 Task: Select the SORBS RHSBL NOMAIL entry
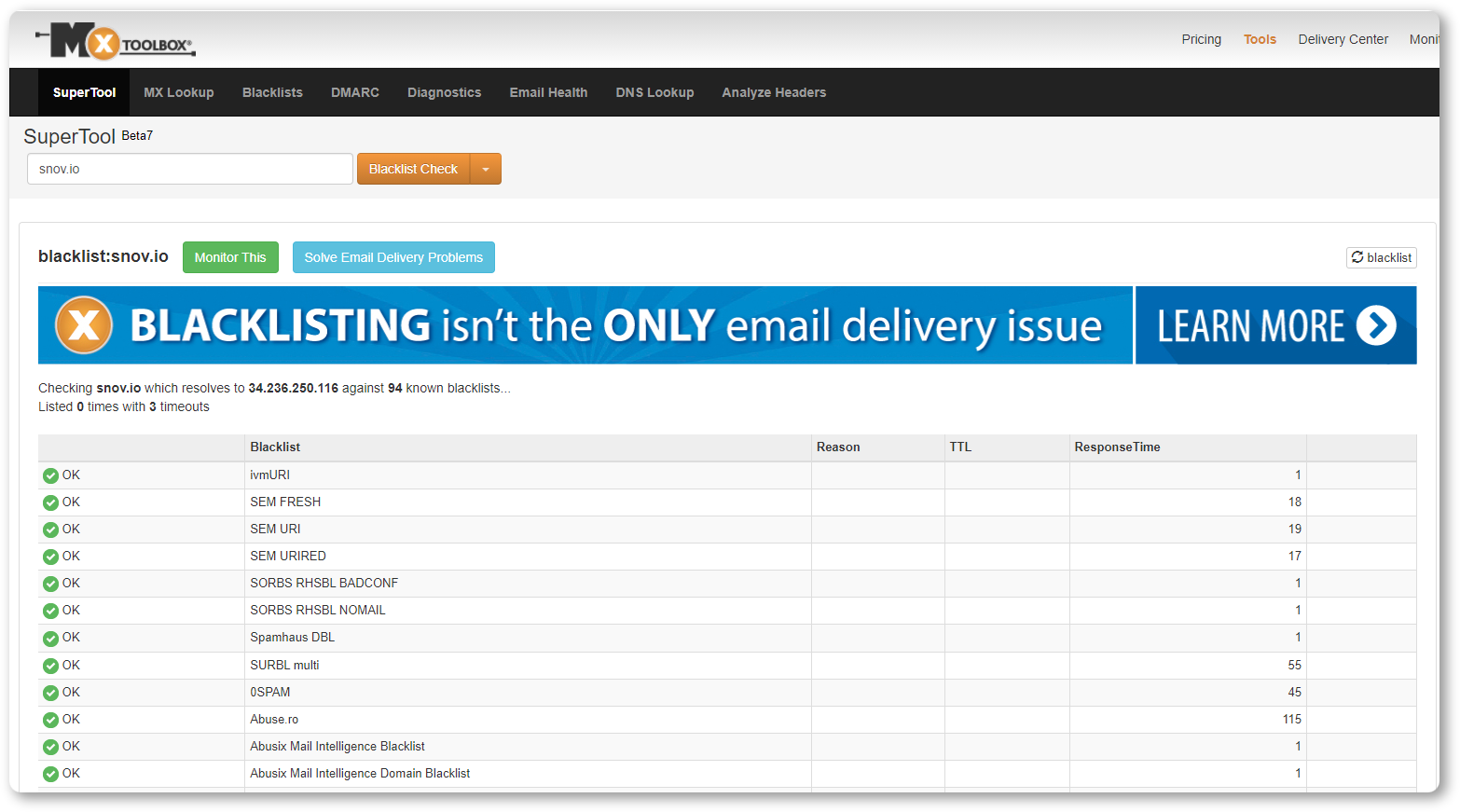(318, 611)
